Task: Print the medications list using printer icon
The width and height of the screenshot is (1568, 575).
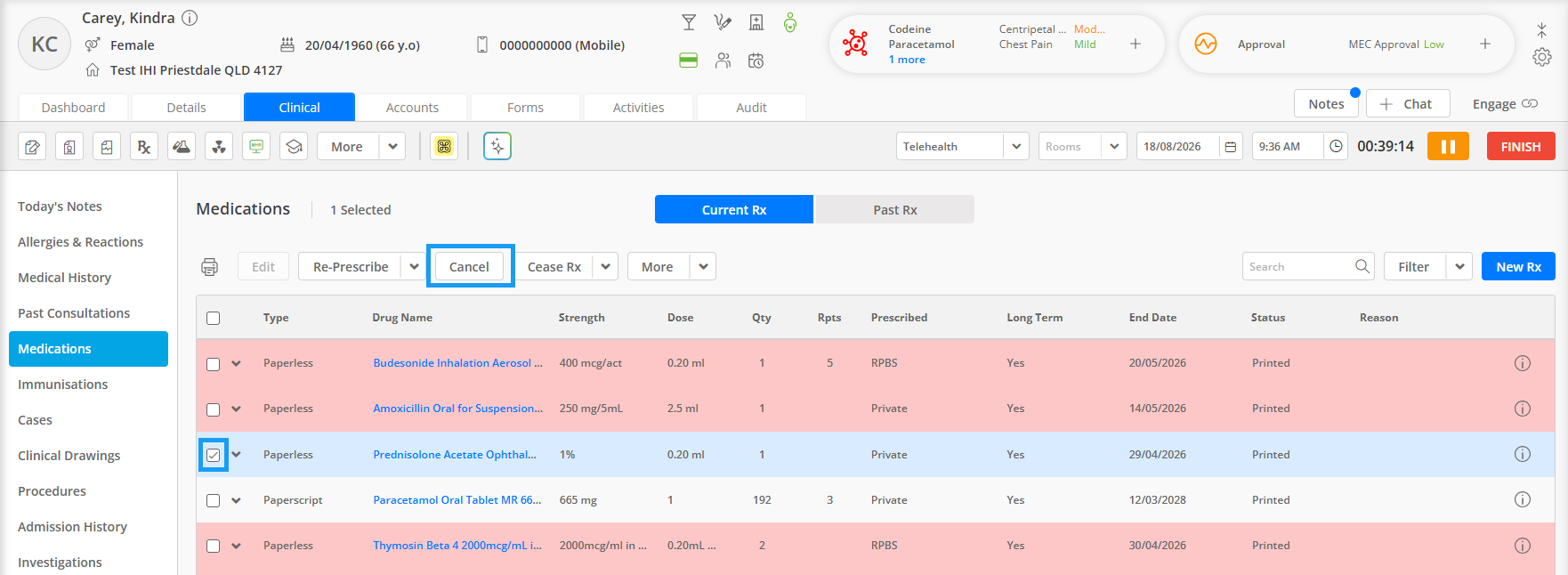Action: coord(210,267)
